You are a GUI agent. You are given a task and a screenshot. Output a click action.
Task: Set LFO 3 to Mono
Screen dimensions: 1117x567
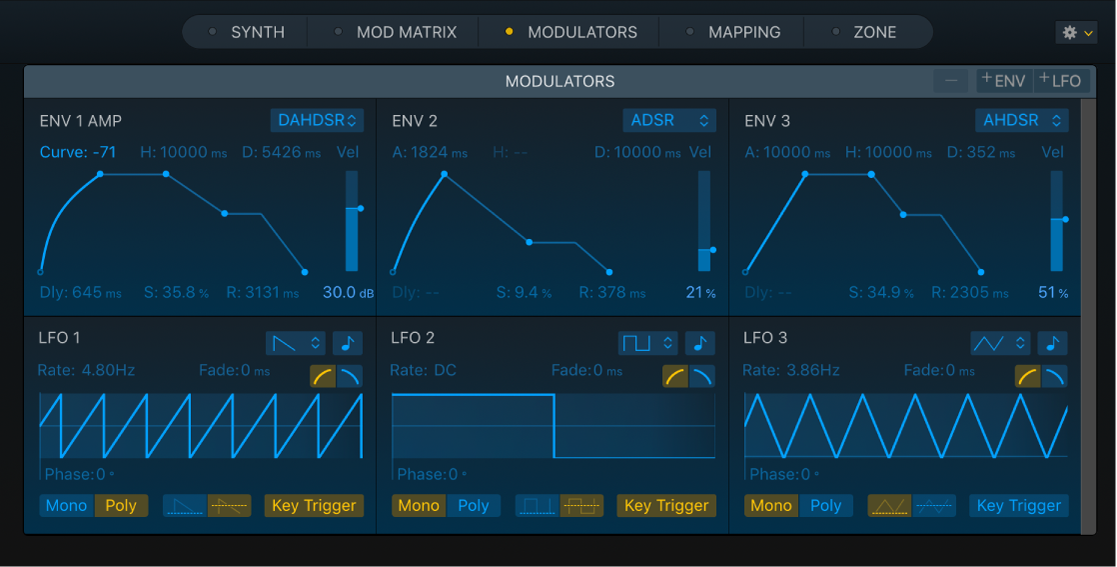pyautogui.click(x=771, y=506)
